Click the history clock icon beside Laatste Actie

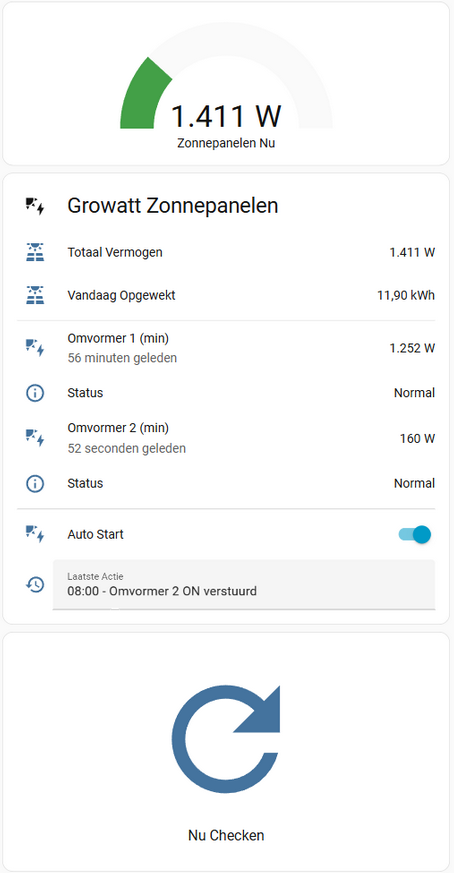click(35, 584)
